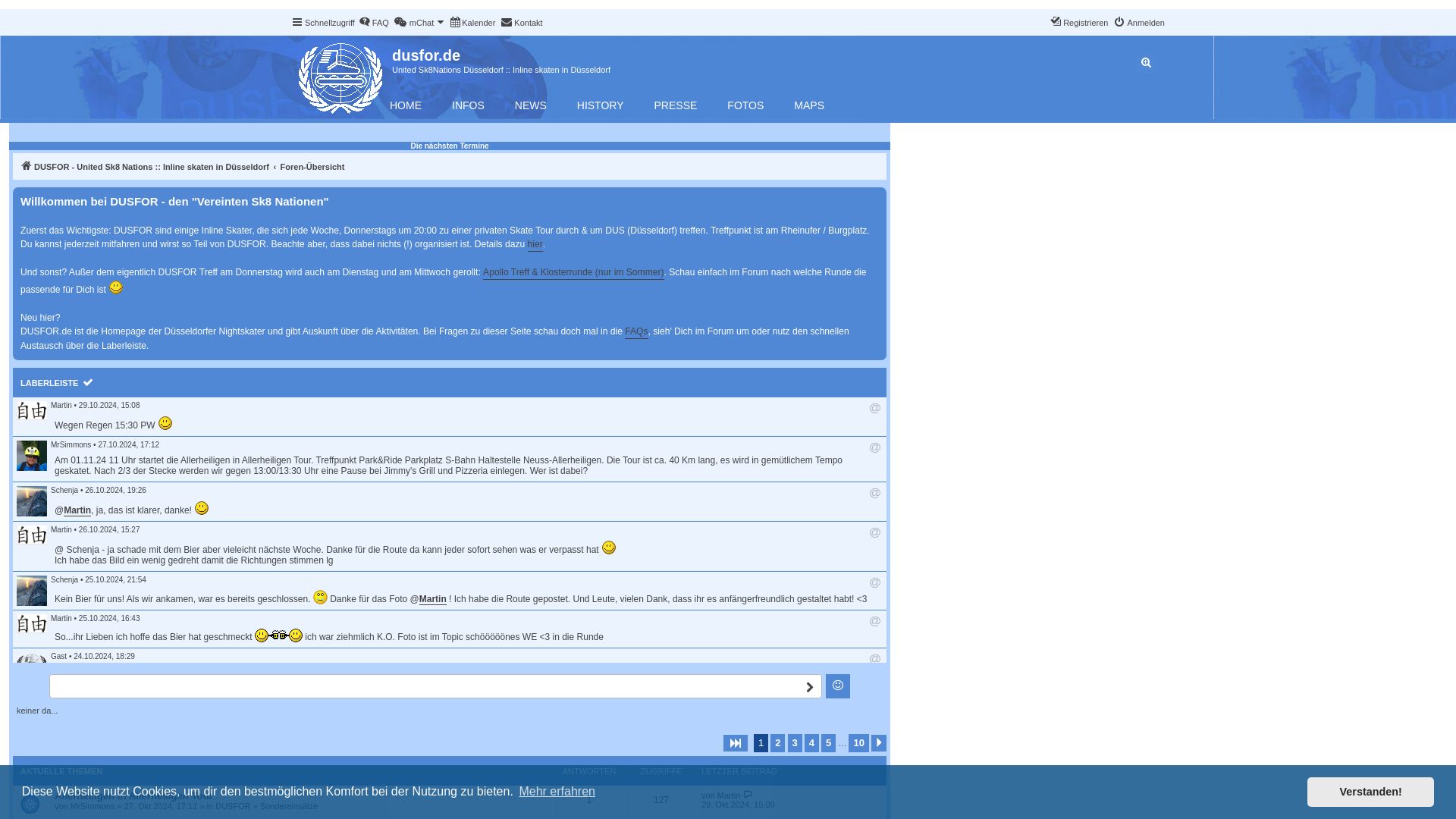This screenshot has height=819, width=1456.
Task: Click the dusfor.de skate logo
Action: coord(340,78)
